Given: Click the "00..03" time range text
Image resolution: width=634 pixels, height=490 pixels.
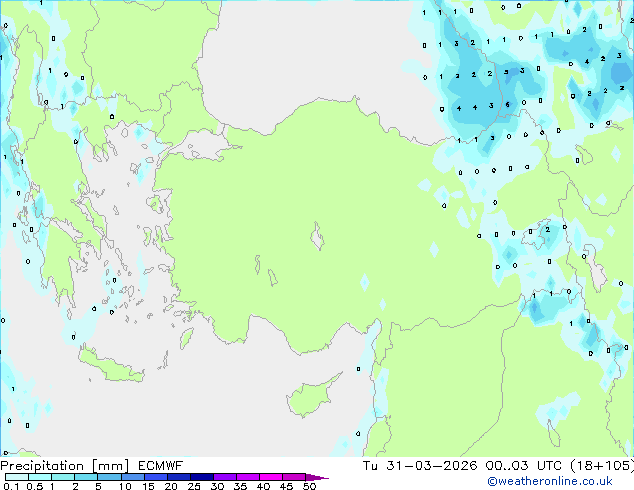Looking at the screenshot, I should (x=507, y=466).
